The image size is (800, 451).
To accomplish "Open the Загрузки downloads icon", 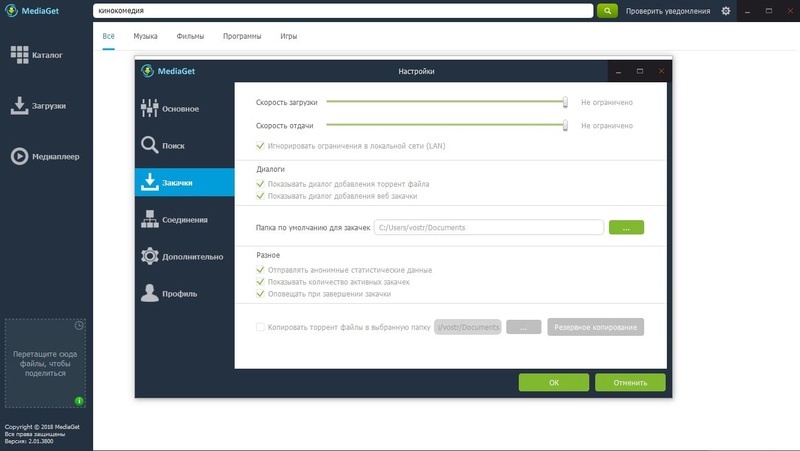I will [x=19, y=105].
